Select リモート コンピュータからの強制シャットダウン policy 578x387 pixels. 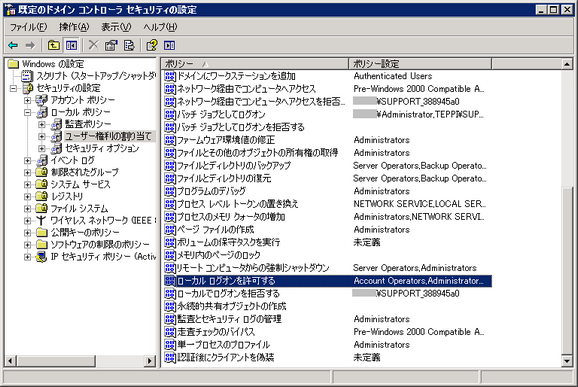[253, 268]
